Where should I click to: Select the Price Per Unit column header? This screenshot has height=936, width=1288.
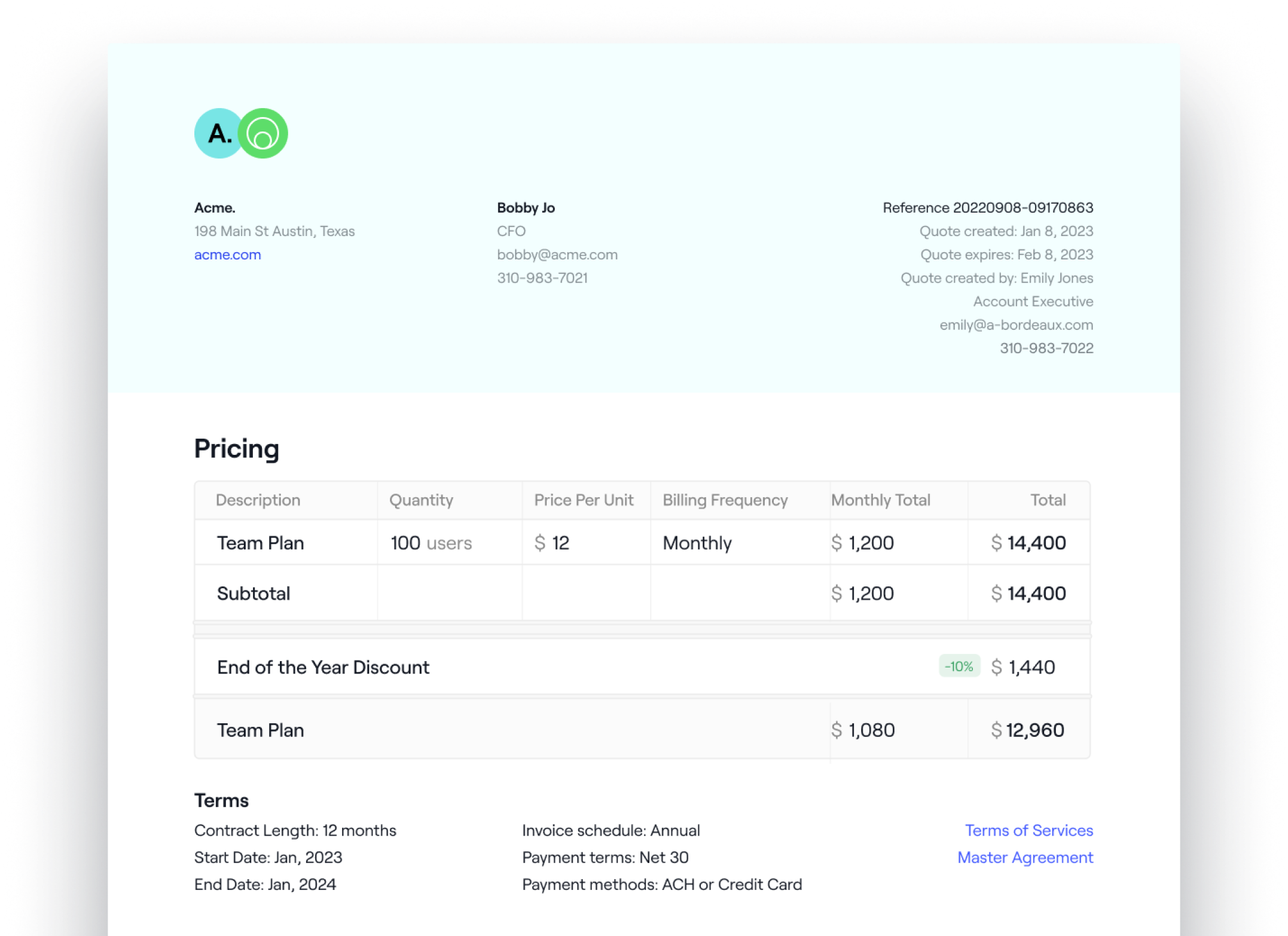[x=583, y=500]
